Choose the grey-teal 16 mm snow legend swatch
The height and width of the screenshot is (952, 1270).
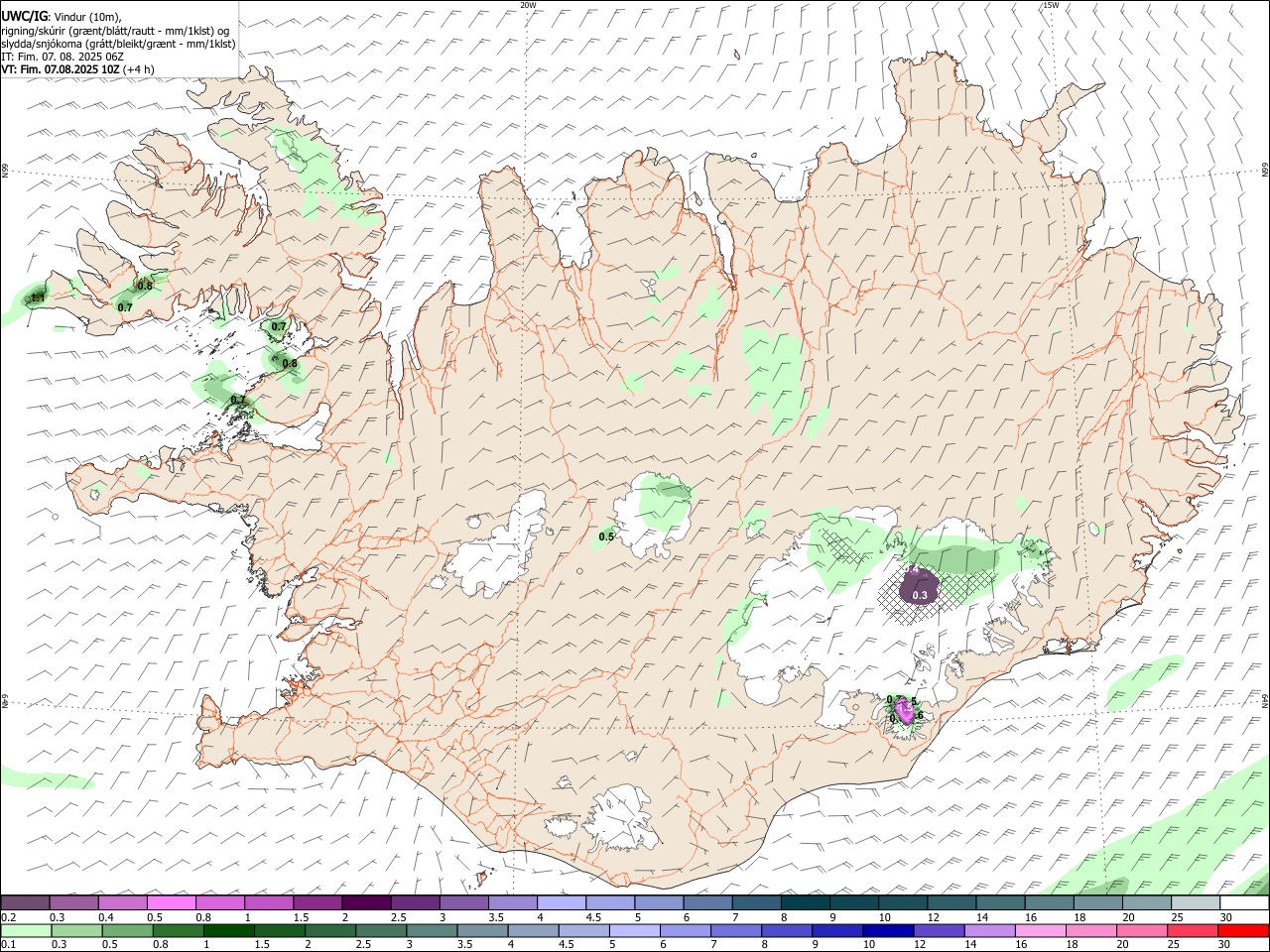pos(1049,902)
